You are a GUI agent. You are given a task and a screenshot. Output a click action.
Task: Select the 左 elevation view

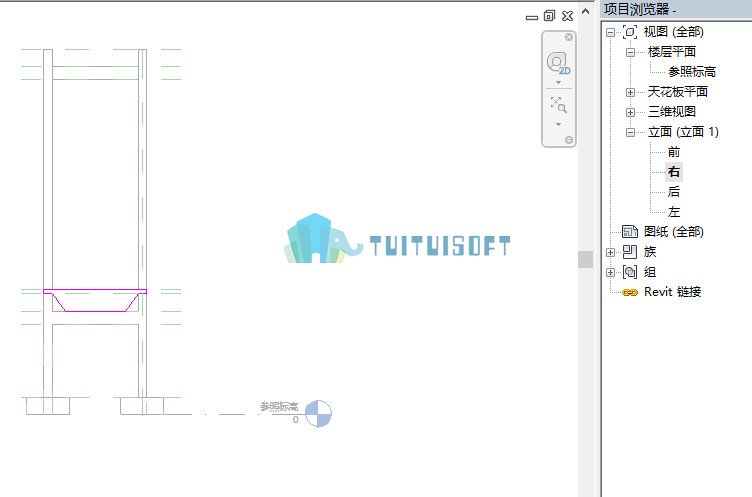pos(674,212)
